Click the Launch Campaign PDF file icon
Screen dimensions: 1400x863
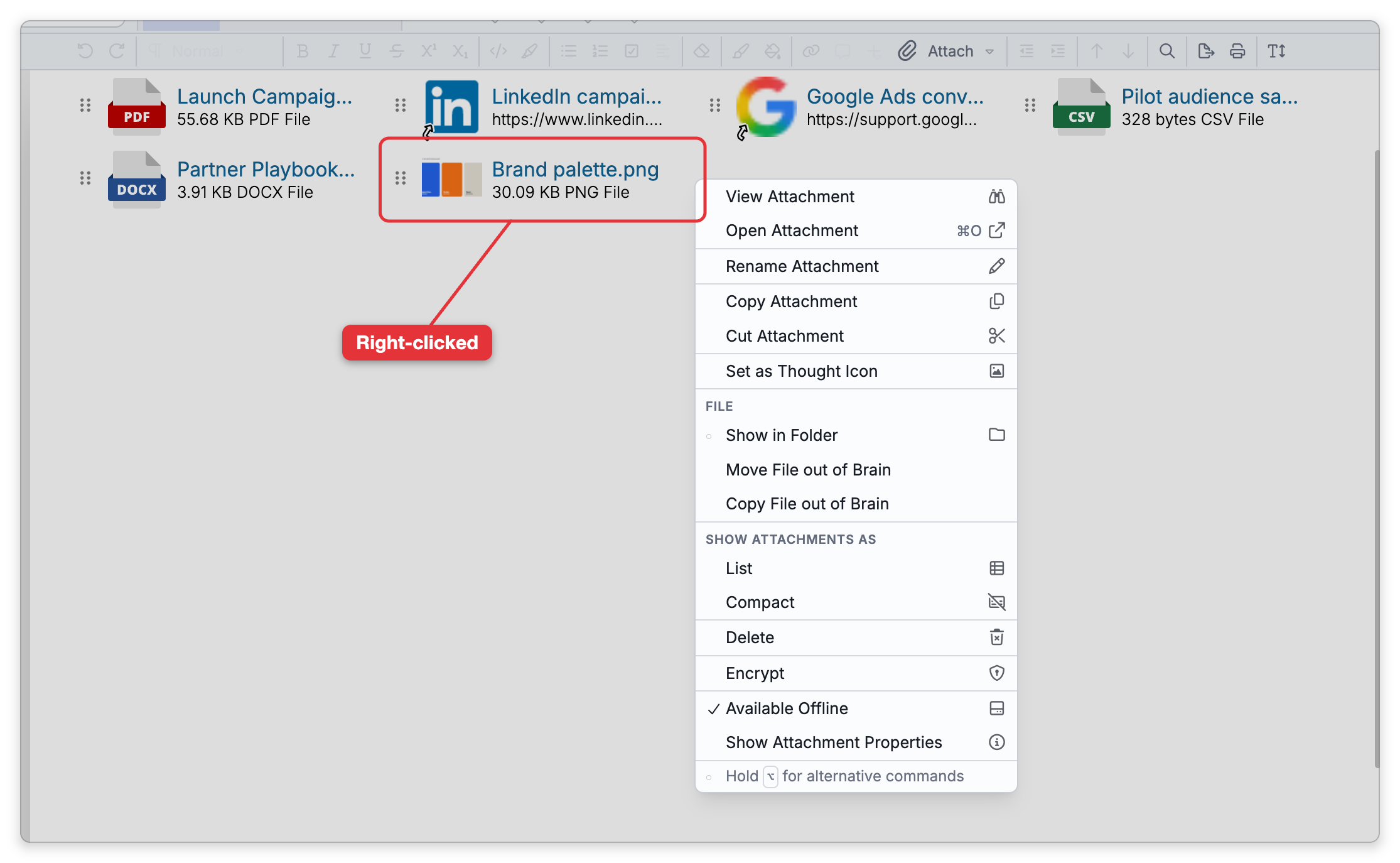(137, 106)
